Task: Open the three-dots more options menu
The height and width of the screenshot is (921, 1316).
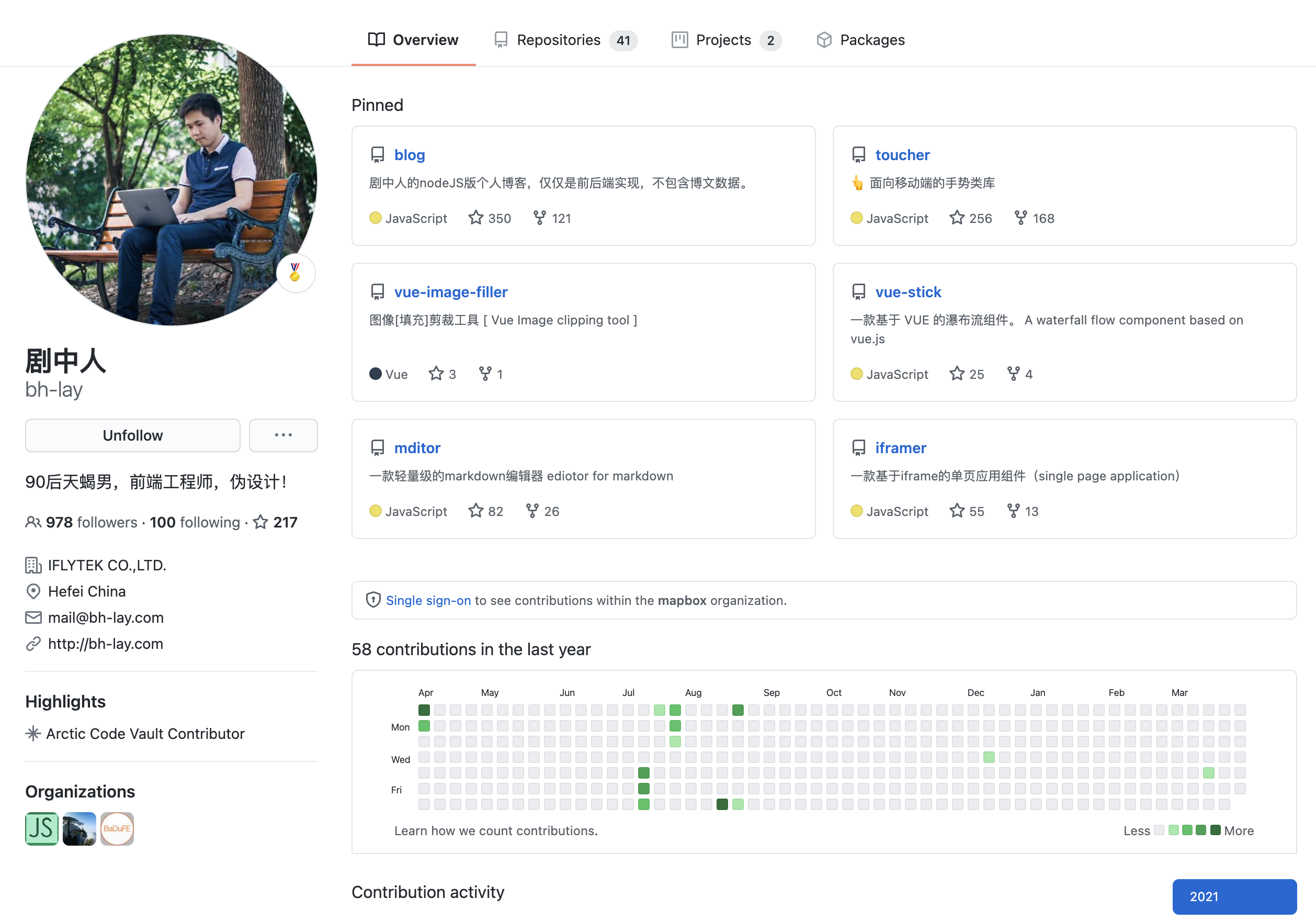Action: coord(283,435)
